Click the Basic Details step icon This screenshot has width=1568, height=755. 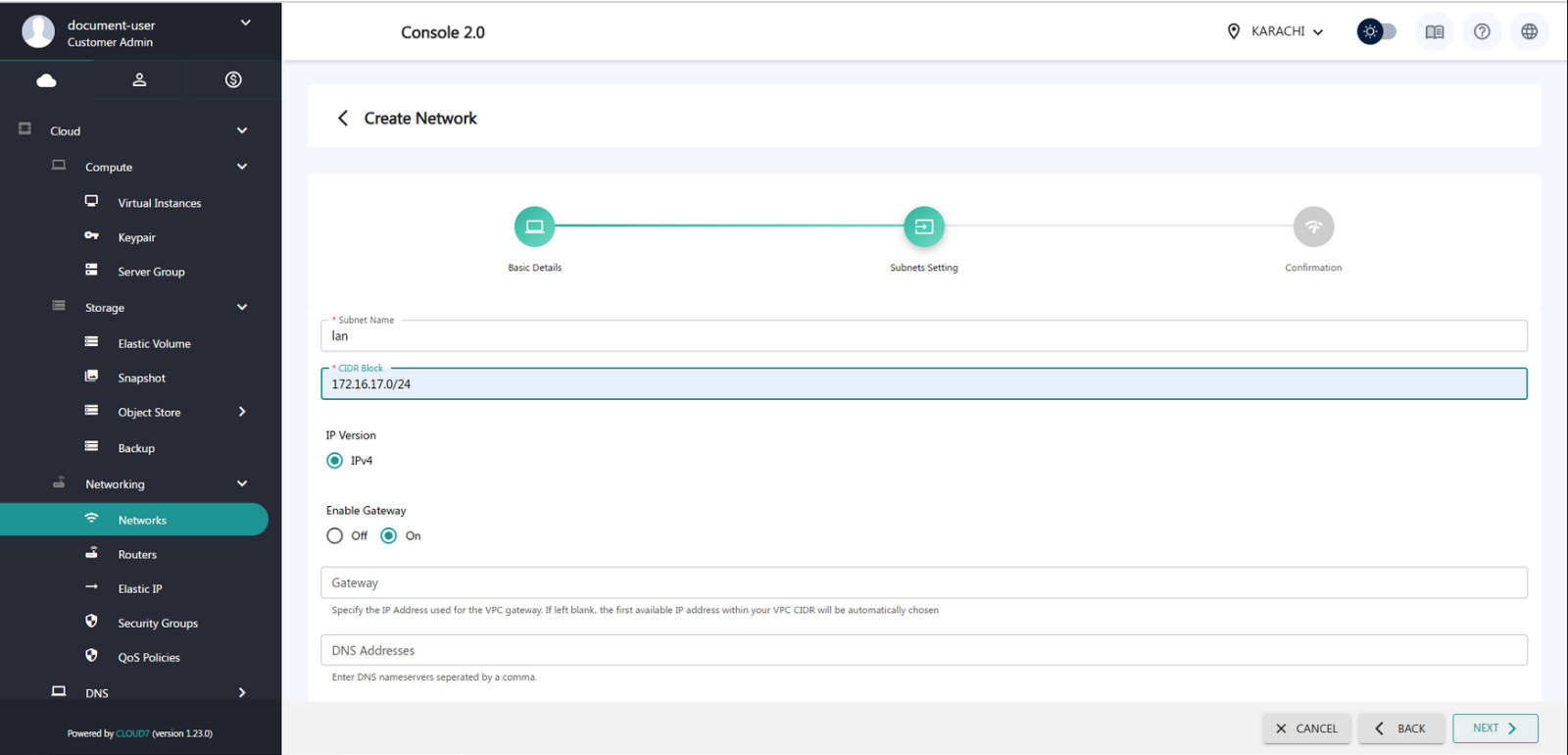534,226
